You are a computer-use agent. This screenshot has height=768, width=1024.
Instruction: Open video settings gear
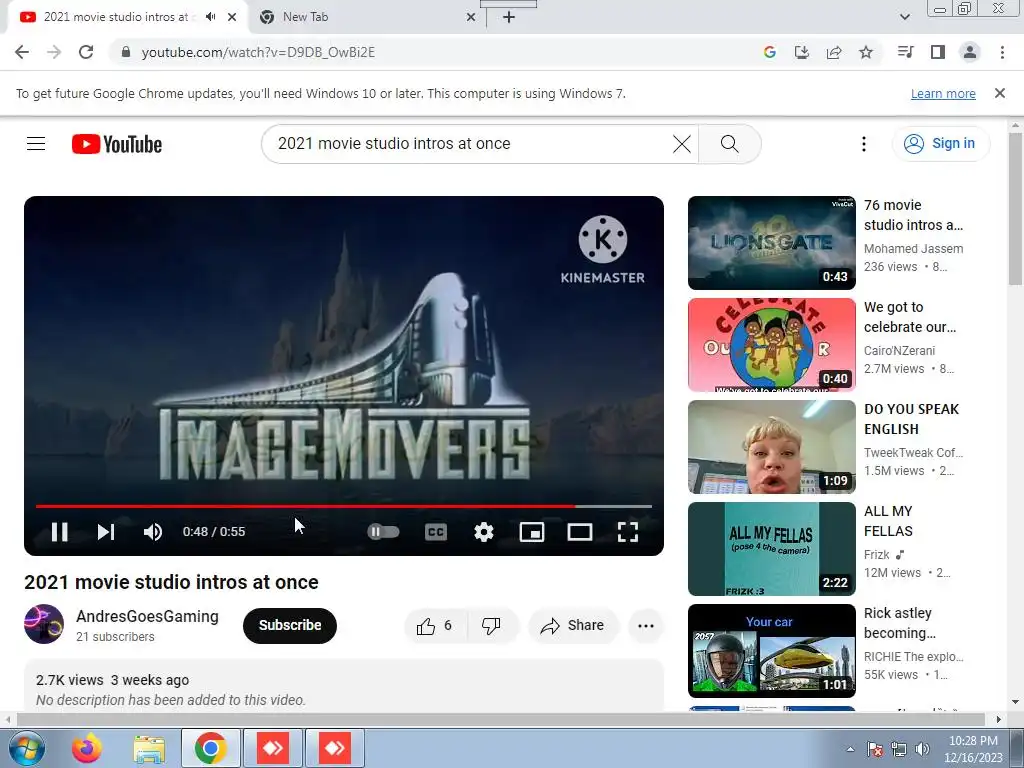484,532
